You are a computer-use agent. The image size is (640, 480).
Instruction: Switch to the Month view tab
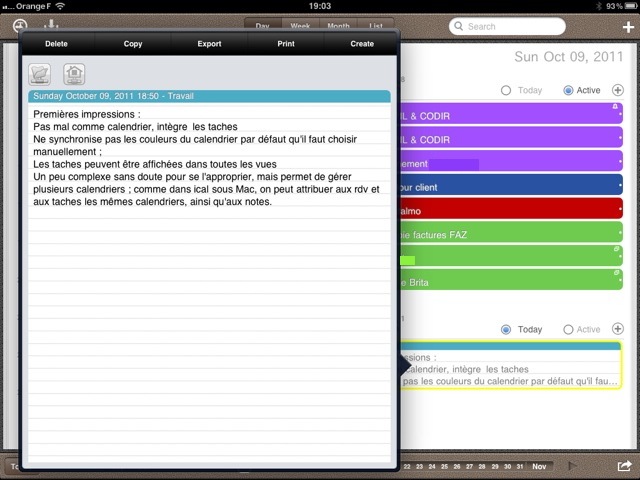pos(339,27)
